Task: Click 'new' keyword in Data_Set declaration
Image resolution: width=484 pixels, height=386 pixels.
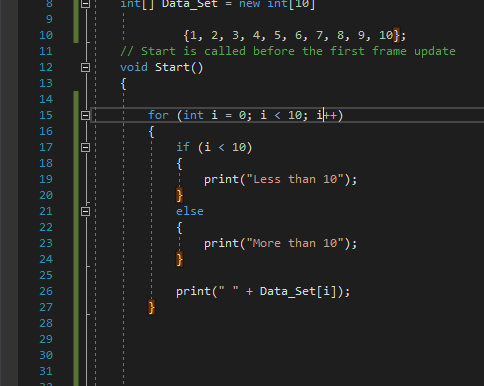Action: pyautogui.click(x=249, y=4)
